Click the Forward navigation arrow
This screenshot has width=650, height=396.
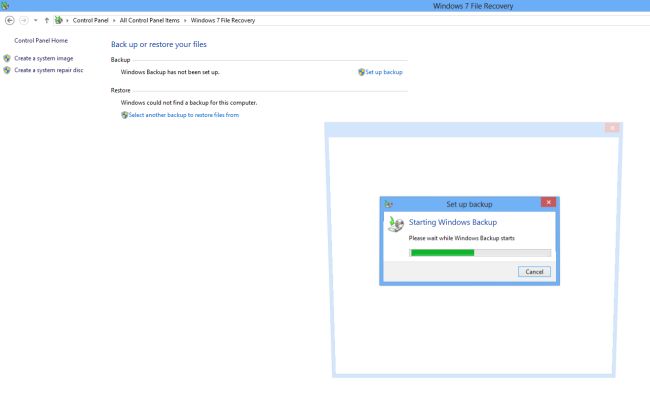click(x=24, y=20)
